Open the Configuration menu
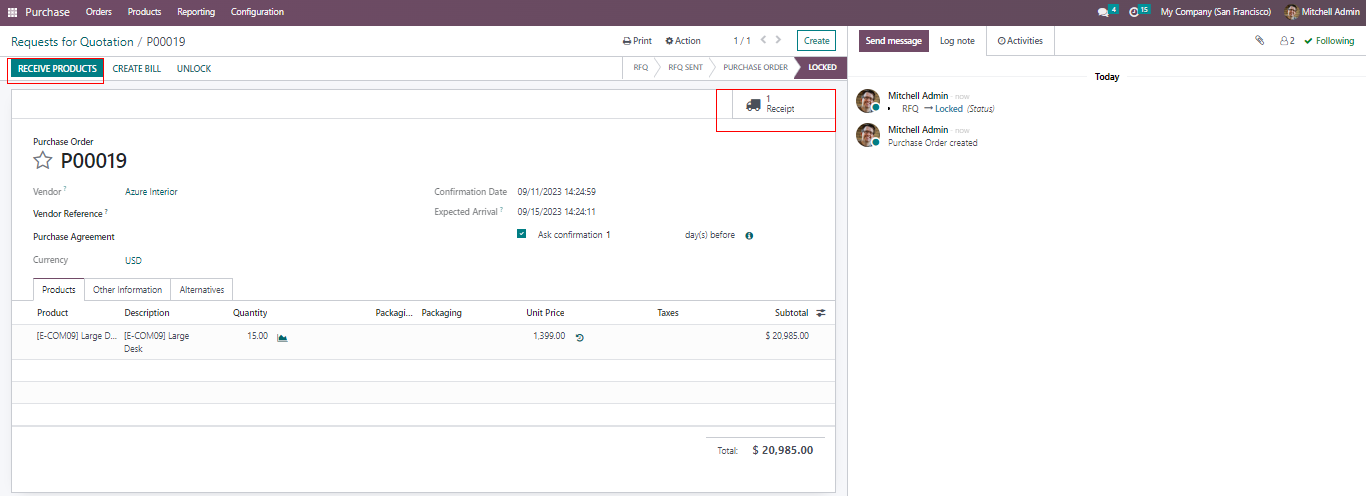The height and width of the screenshot is (496, 1366). [x=257, y=12]
